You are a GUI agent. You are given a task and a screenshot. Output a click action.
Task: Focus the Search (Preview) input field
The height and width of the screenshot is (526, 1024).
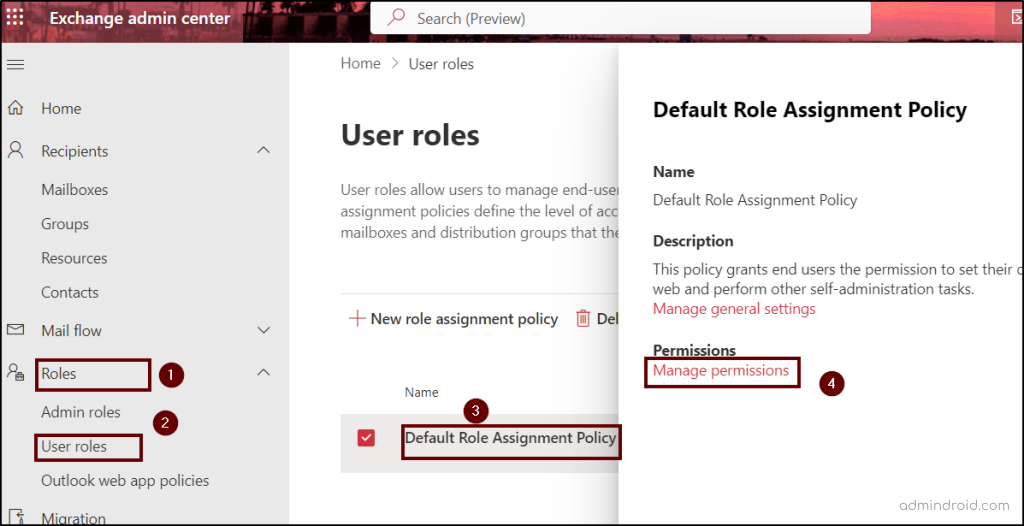click(x=620, y=18)
